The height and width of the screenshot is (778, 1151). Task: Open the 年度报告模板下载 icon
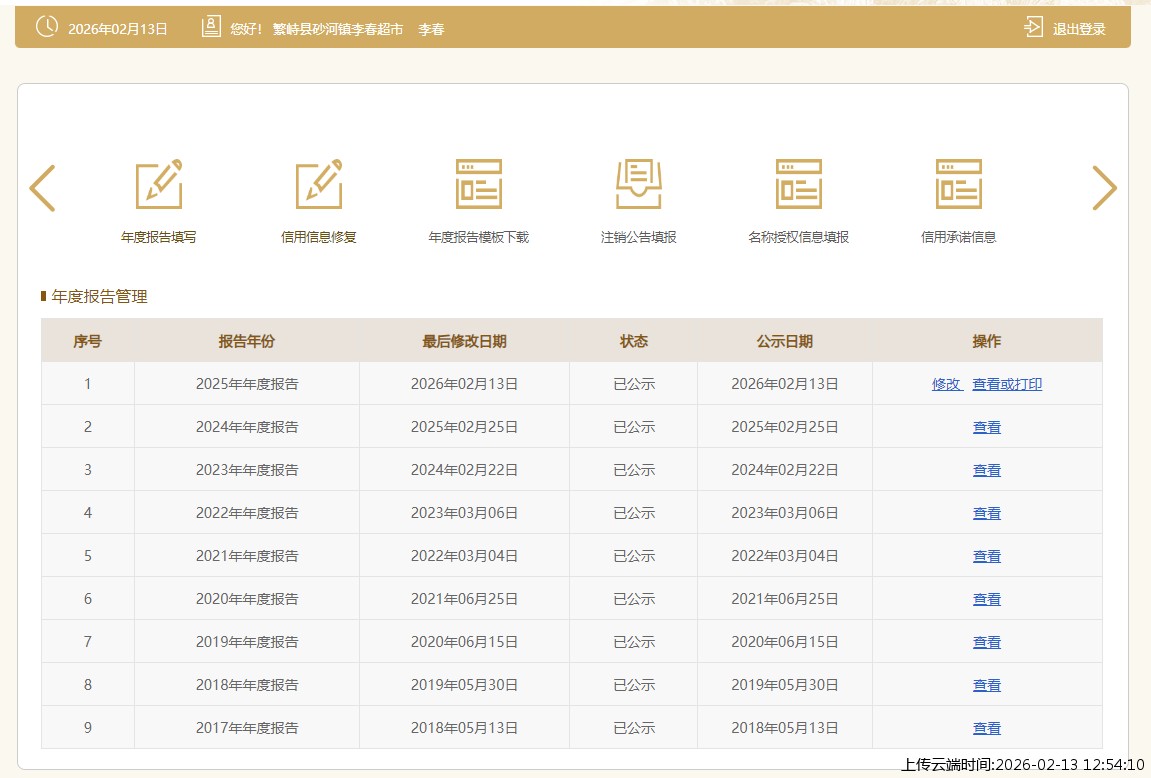(479, 185)
